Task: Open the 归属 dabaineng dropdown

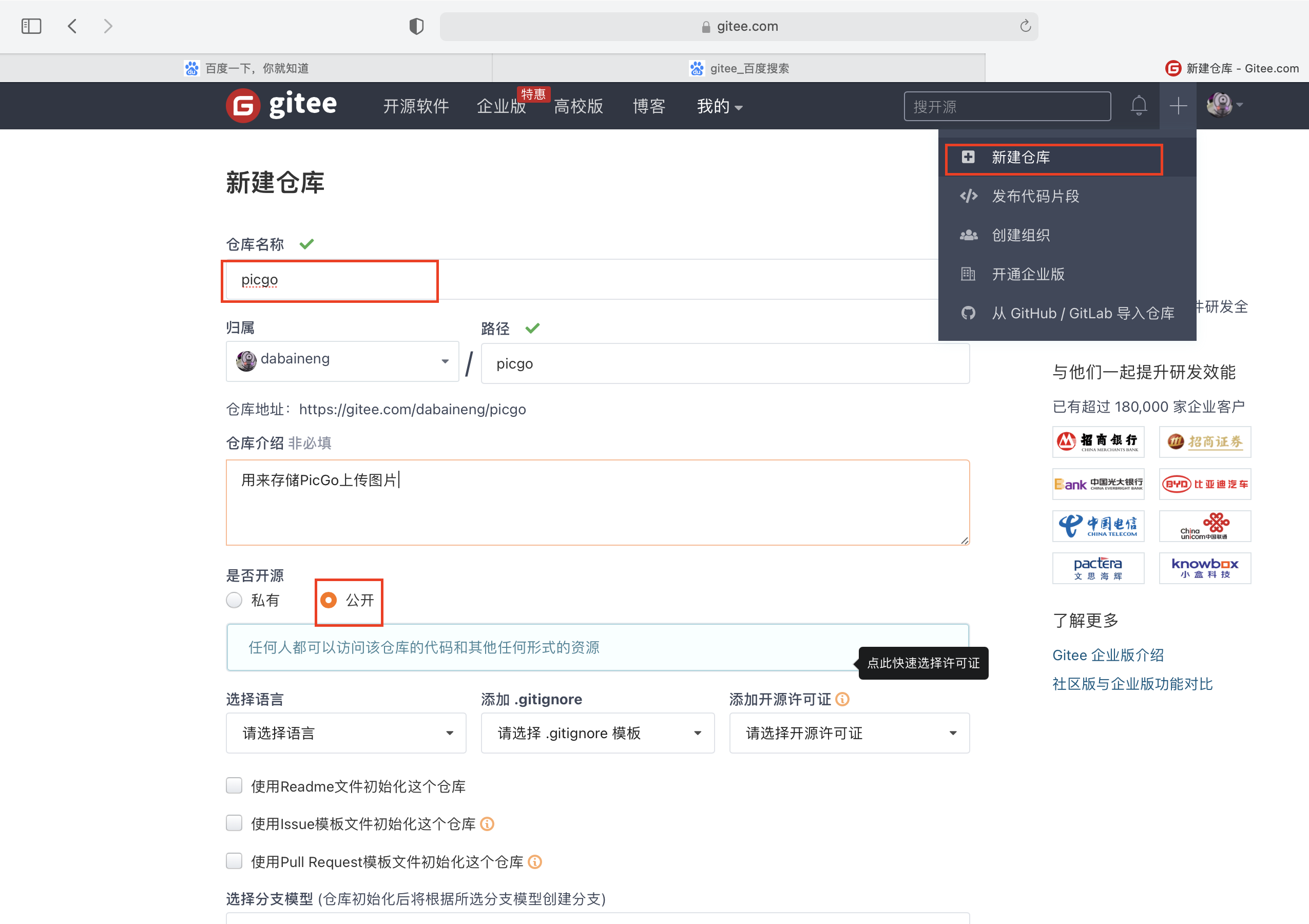Action: coord(342,361)
